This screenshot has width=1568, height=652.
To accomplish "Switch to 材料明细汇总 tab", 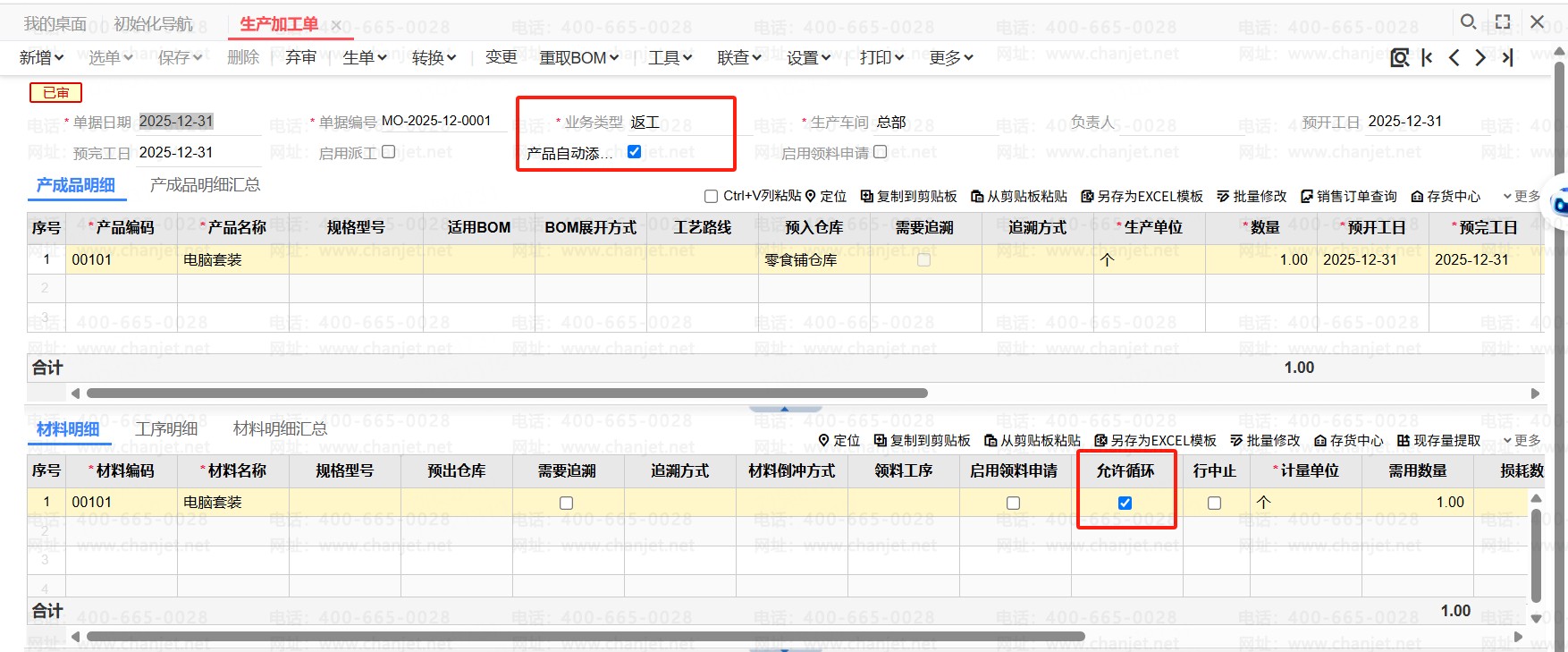I will (281, 429).
